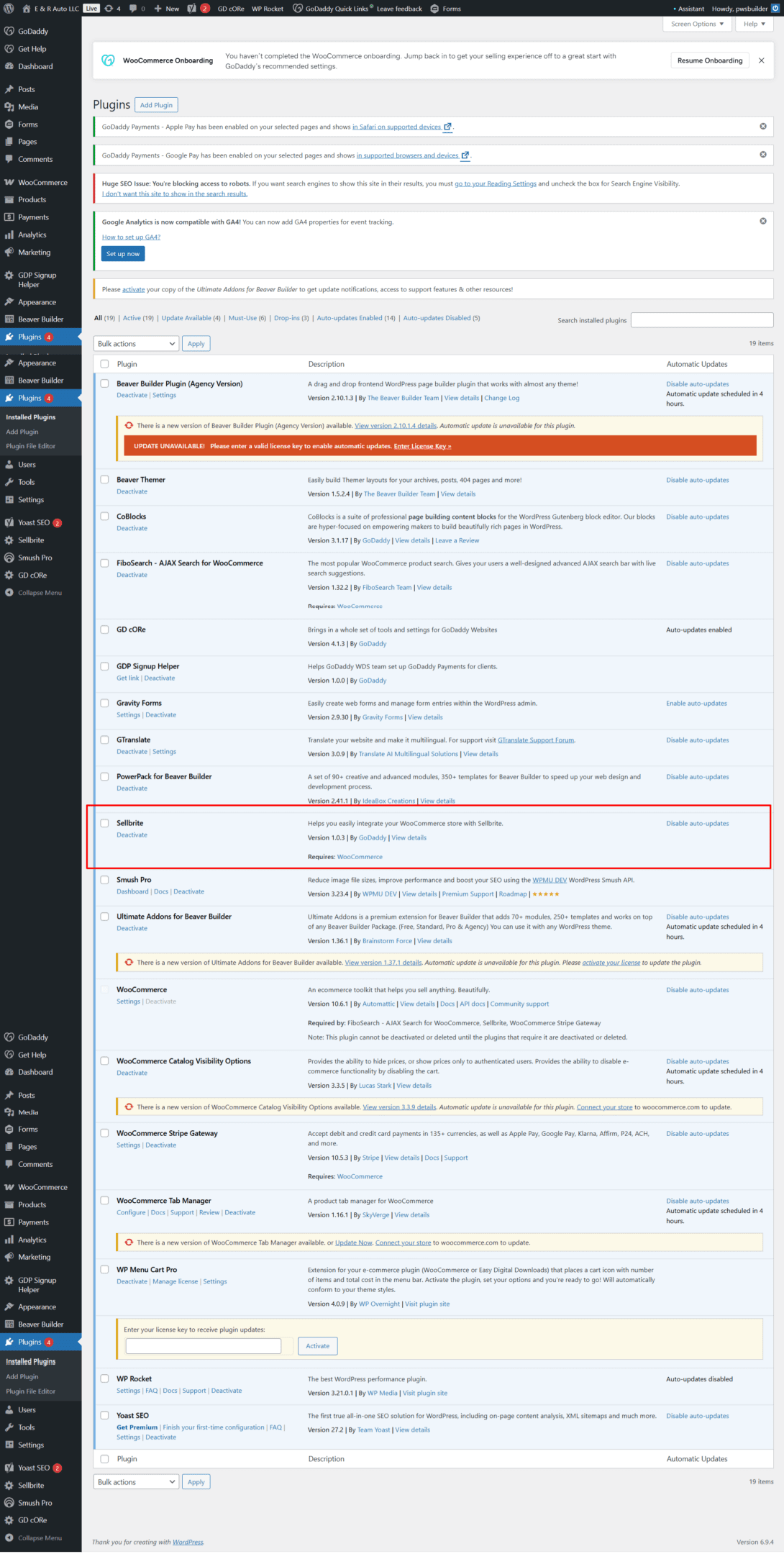The height and width of the screenshot is (1554, 784).
Task: Click Enter License Key link in orange banner
Action: tap(422, 446)
